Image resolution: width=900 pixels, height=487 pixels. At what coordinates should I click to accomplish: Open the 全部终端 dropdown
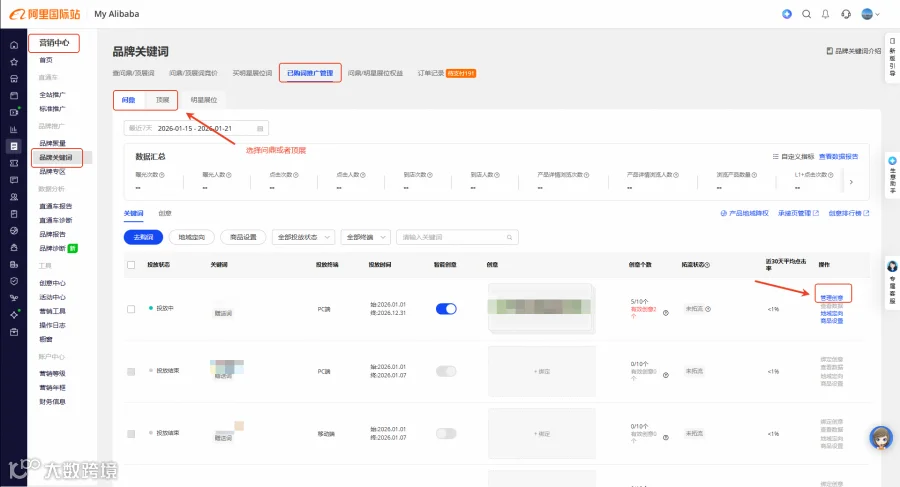(x=366, y=237)
